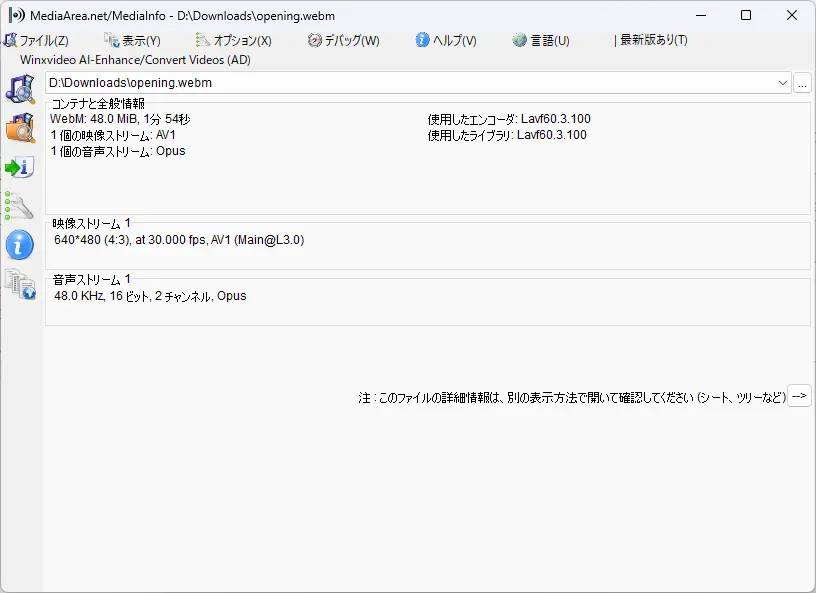816x593 pixels.
Task: Open the ヘルプ(V) menu
Action: 446,40
